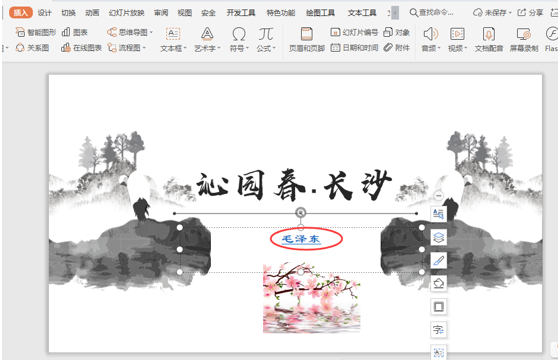Image resolution: width=558 pixels, height=360 pixels.
Task: Click the layers order icon in floating toolbar
Action: (x=438, y=237)
